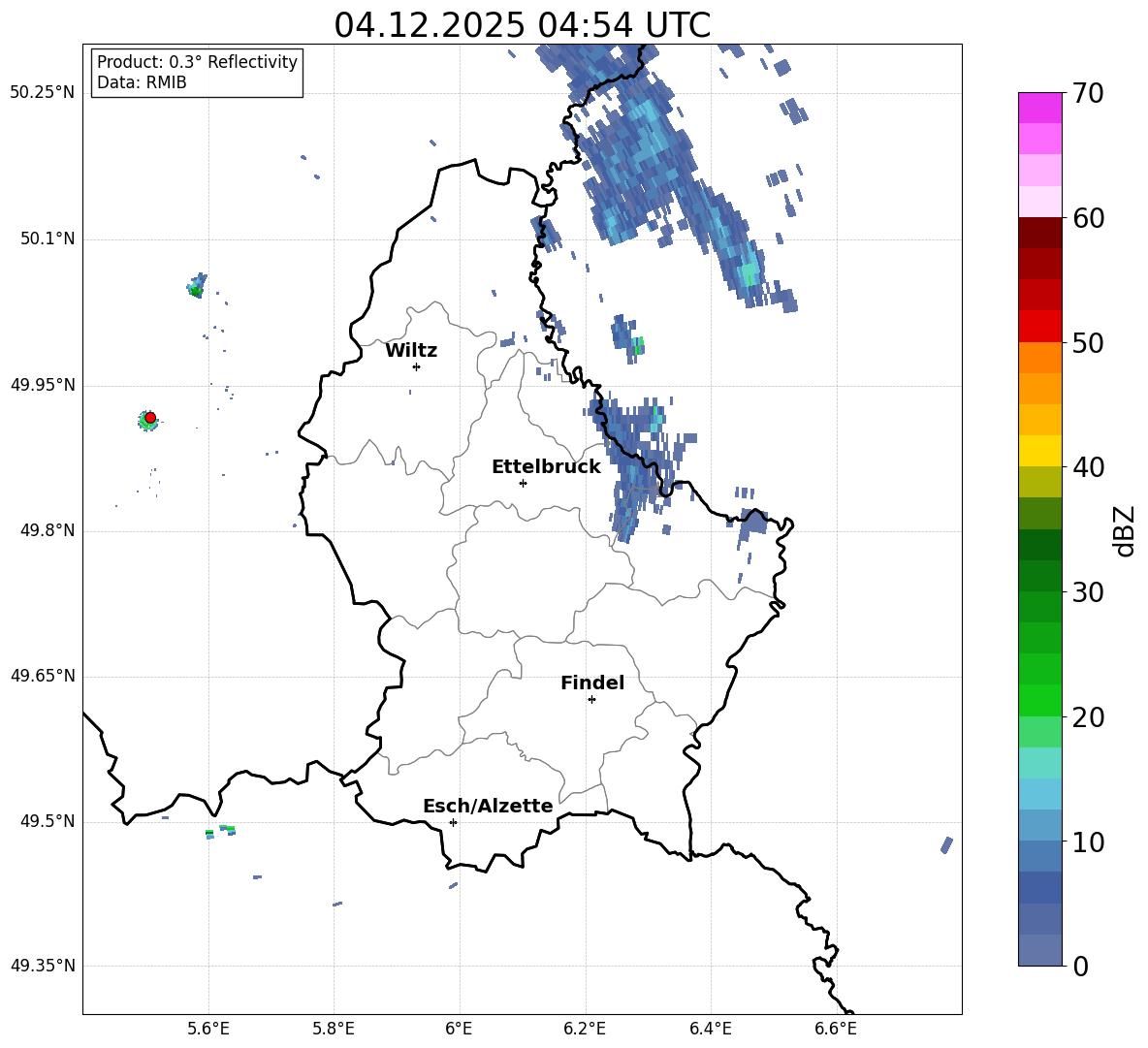This screenshot has width=1148, height=1048.
Task: Click the magenta top colorbar segment
Action: tap(1039, 108)
